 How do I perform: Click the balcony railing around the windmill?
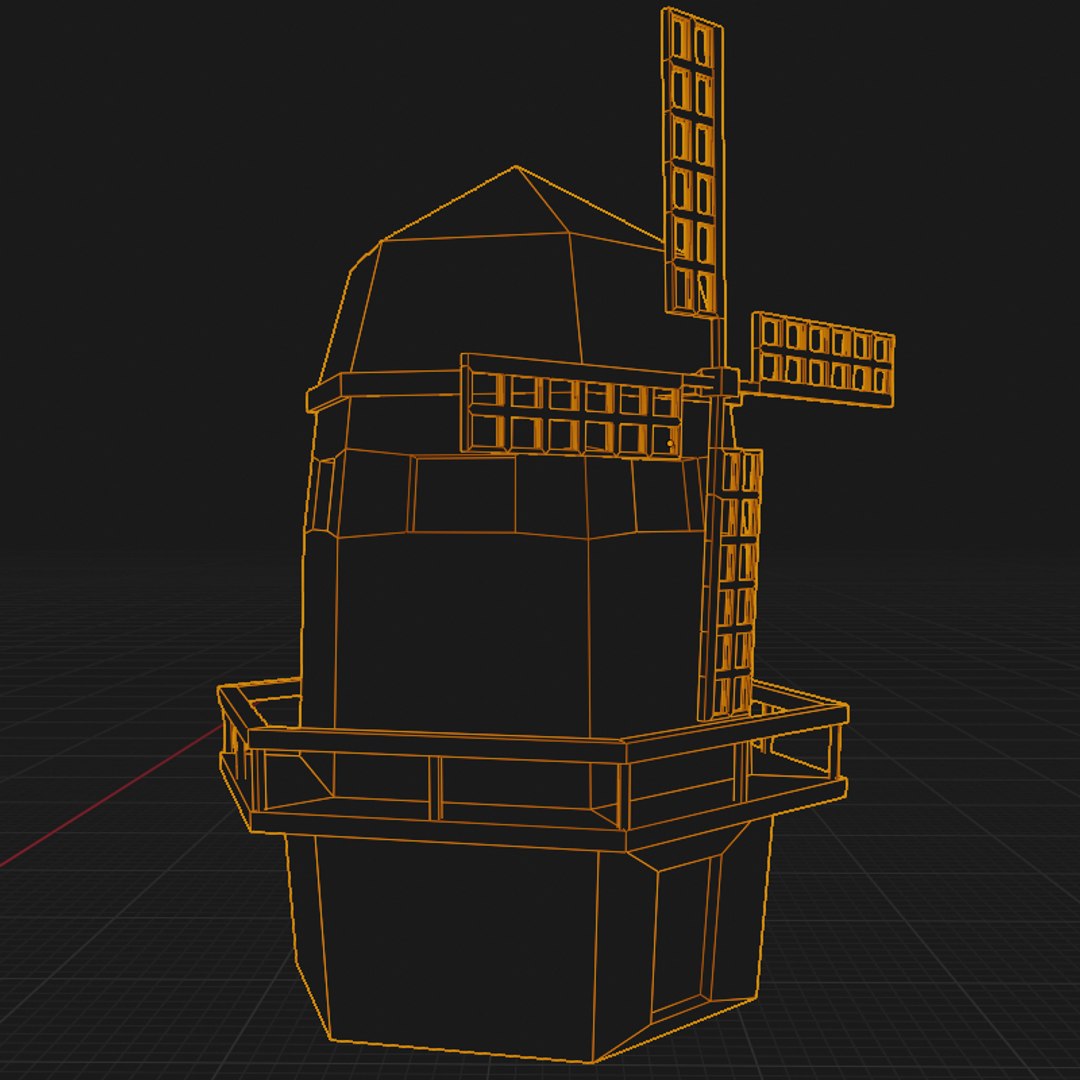point(532,765)
